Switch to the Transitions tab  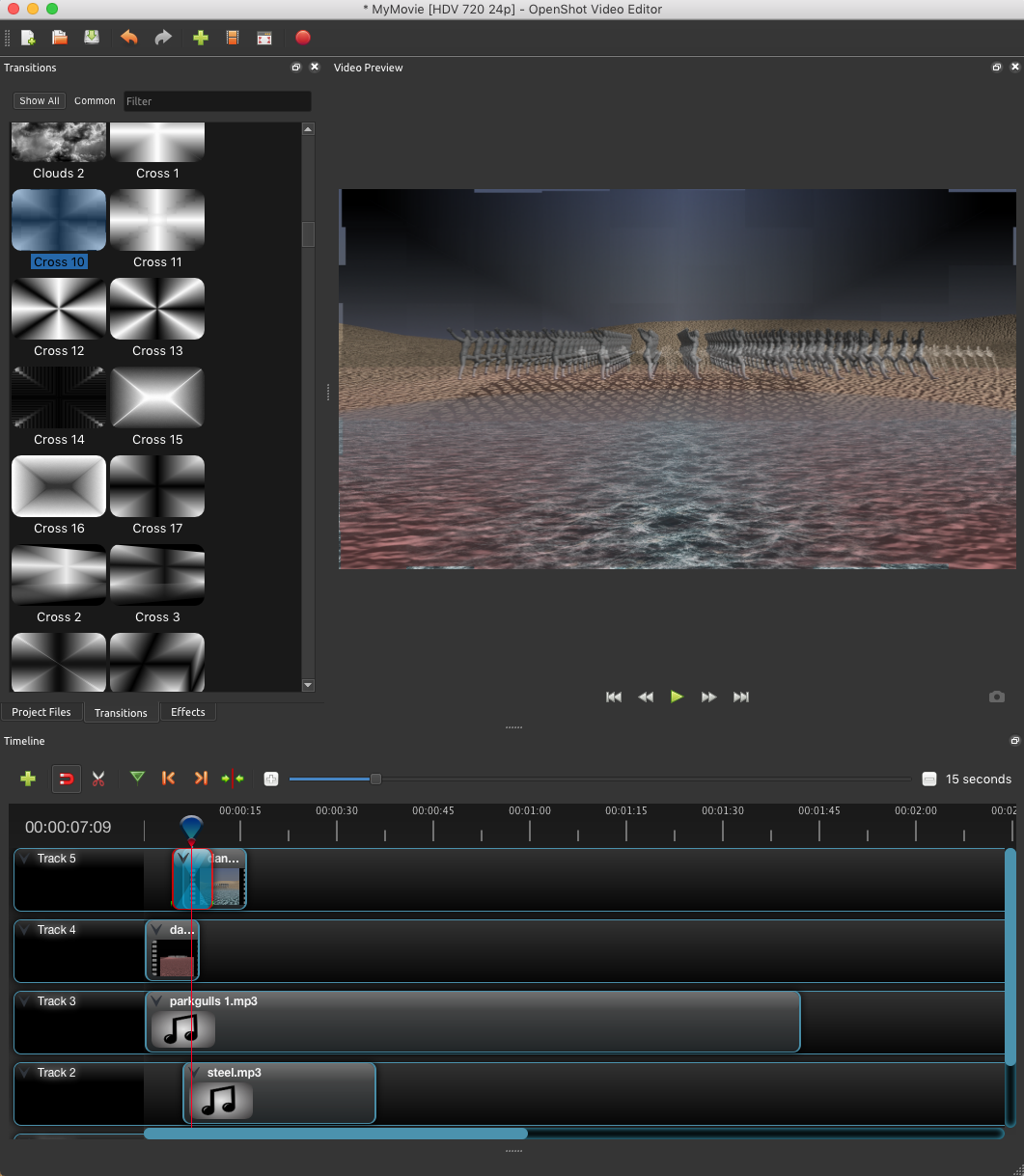click(121, 713)
